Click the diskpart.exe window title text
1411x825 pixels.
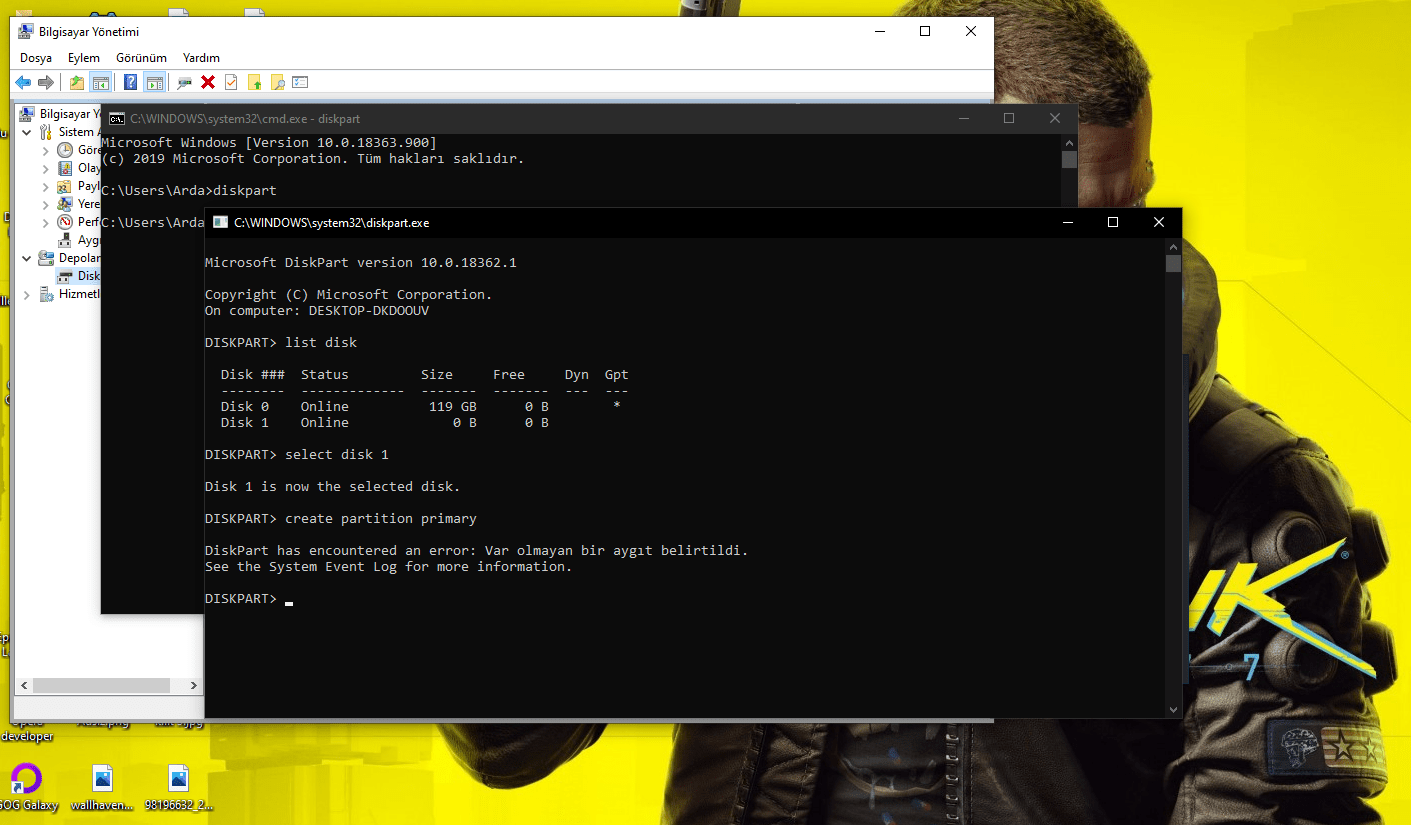[x=332, y=222]
